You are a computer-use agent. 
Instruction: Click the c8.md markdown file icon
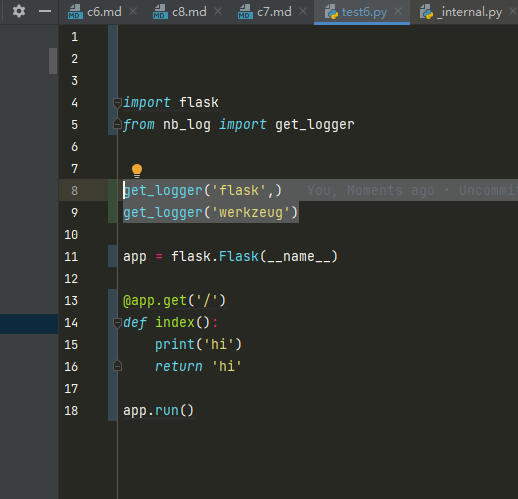(x=160, y=12)
